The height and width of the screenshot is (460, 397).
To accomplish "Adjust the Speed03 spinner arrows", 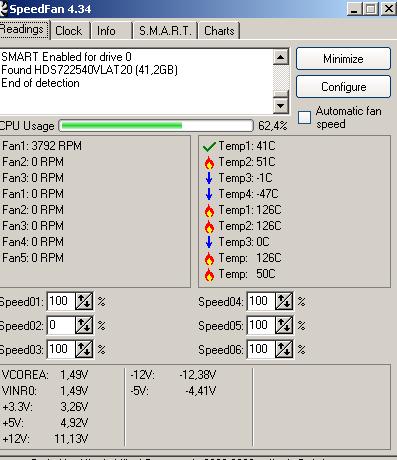I will pos(84,349).
